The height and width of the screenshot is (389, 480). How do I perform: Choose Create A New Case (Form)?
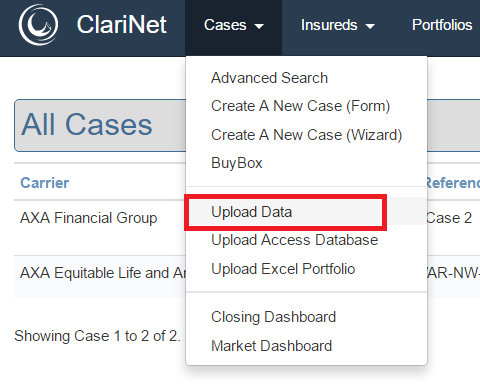pos(300,106)
